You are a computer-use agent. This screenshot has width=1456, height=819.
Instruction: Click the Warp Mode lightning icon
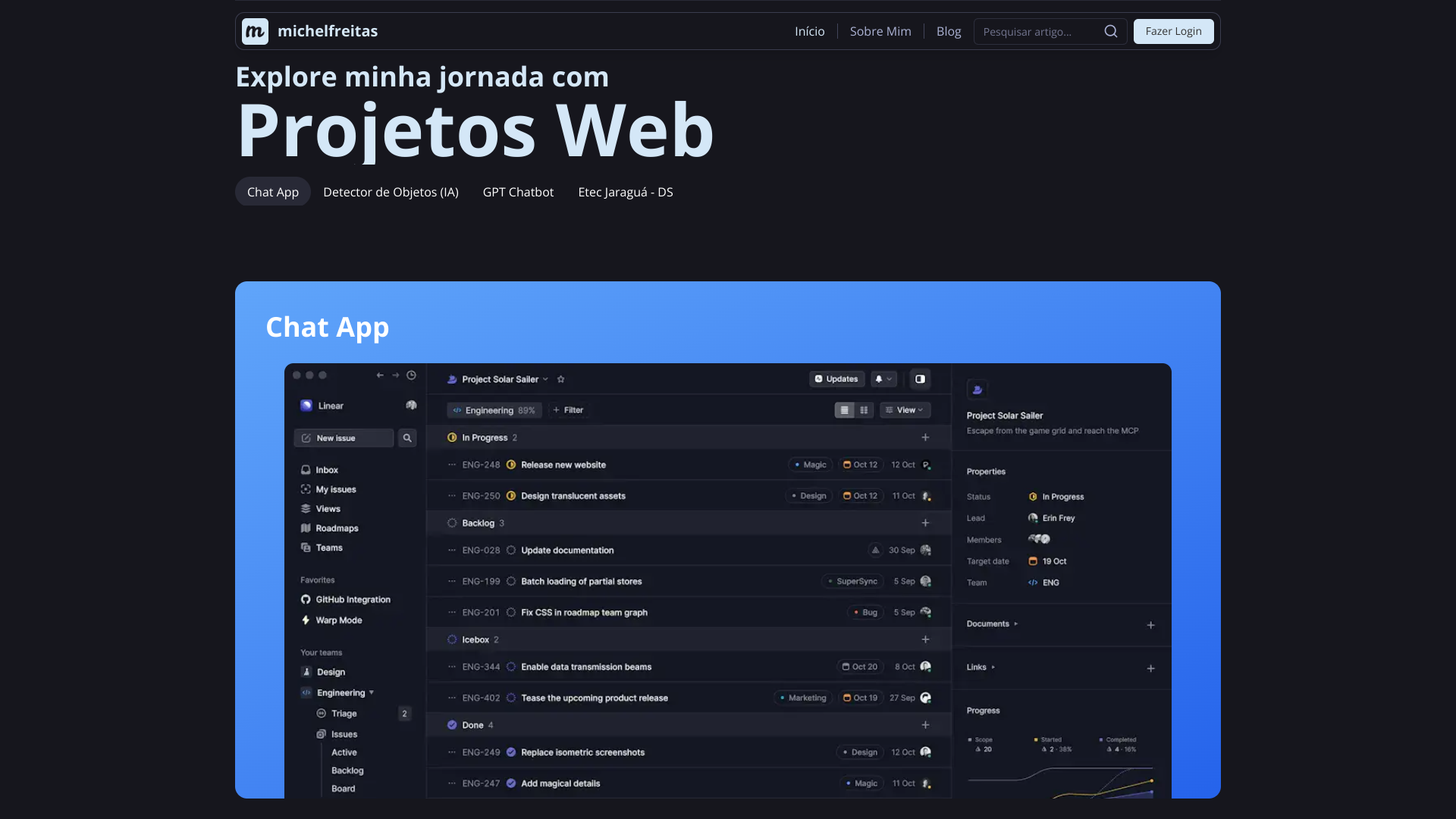[306, 620]
